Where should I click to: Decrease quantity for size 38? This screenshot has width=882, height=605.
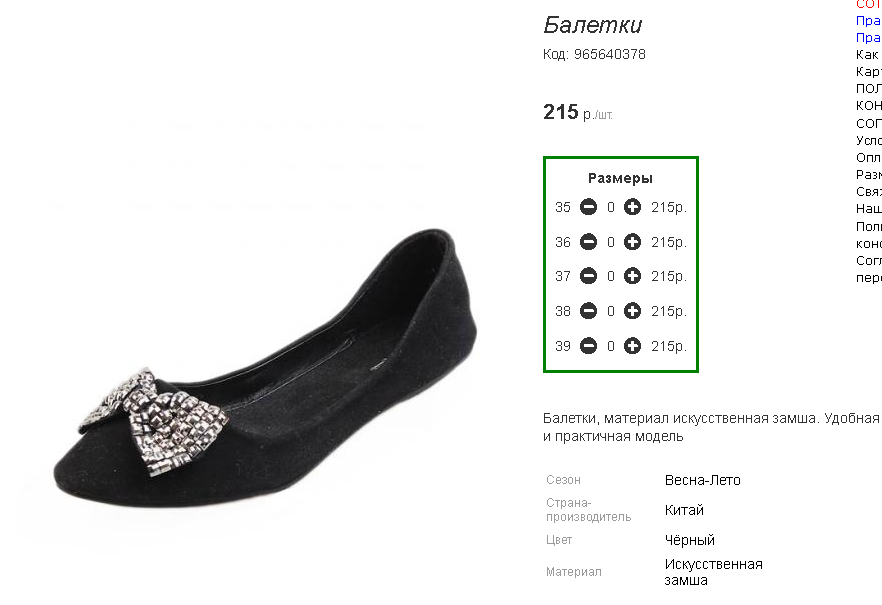tap(588, 311)
